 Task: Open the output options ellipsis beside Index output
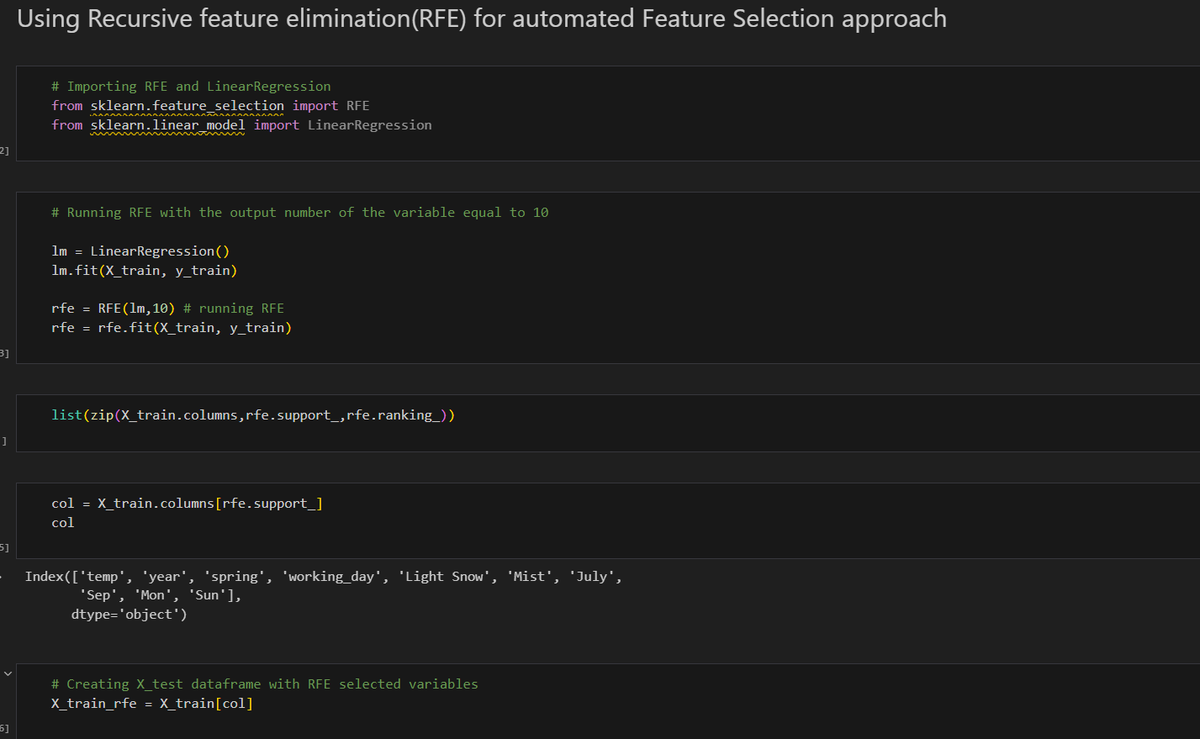coord(4,576)
